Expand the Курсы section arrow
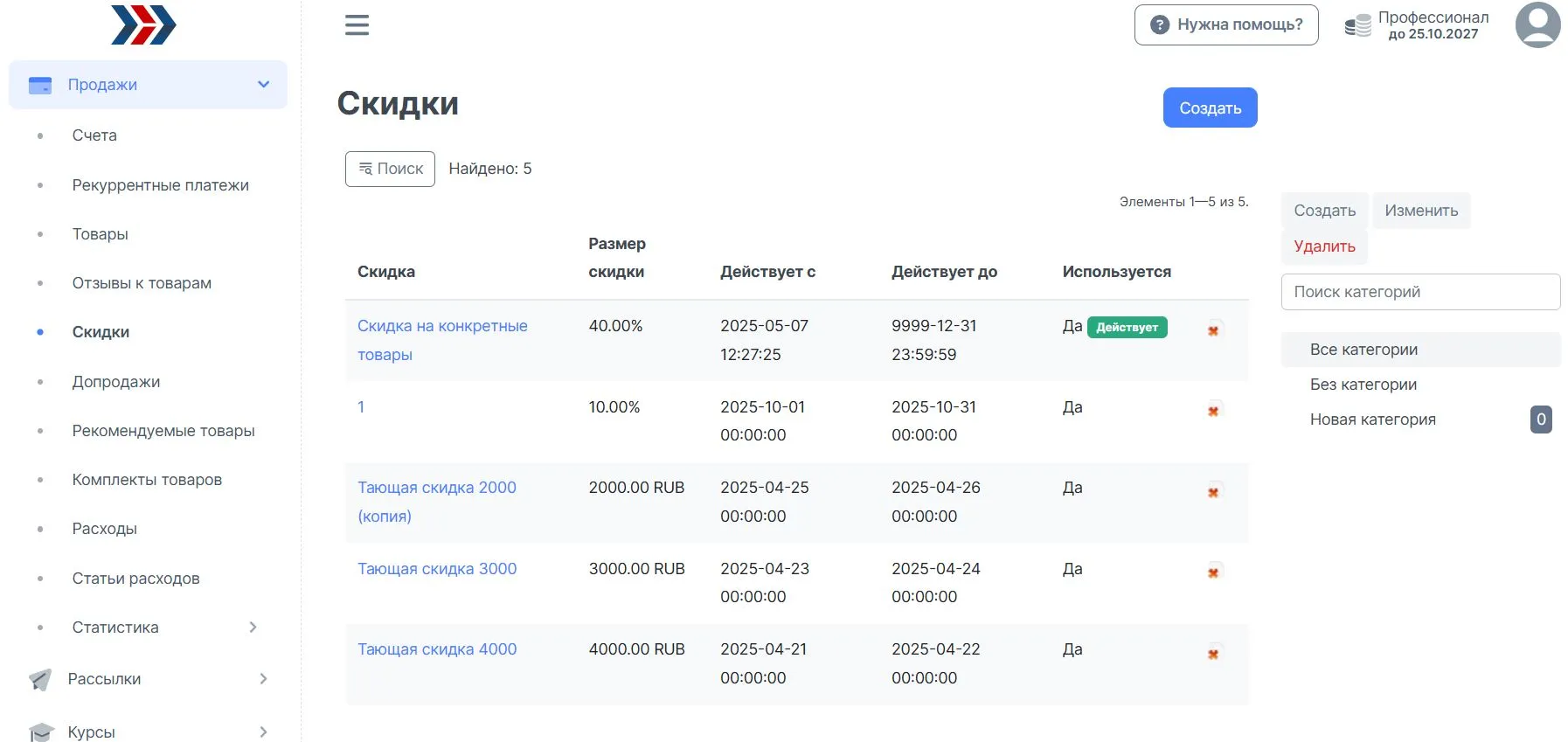Image resolution: width=1568 pixels, height=742 pixels. click(263, 732)
